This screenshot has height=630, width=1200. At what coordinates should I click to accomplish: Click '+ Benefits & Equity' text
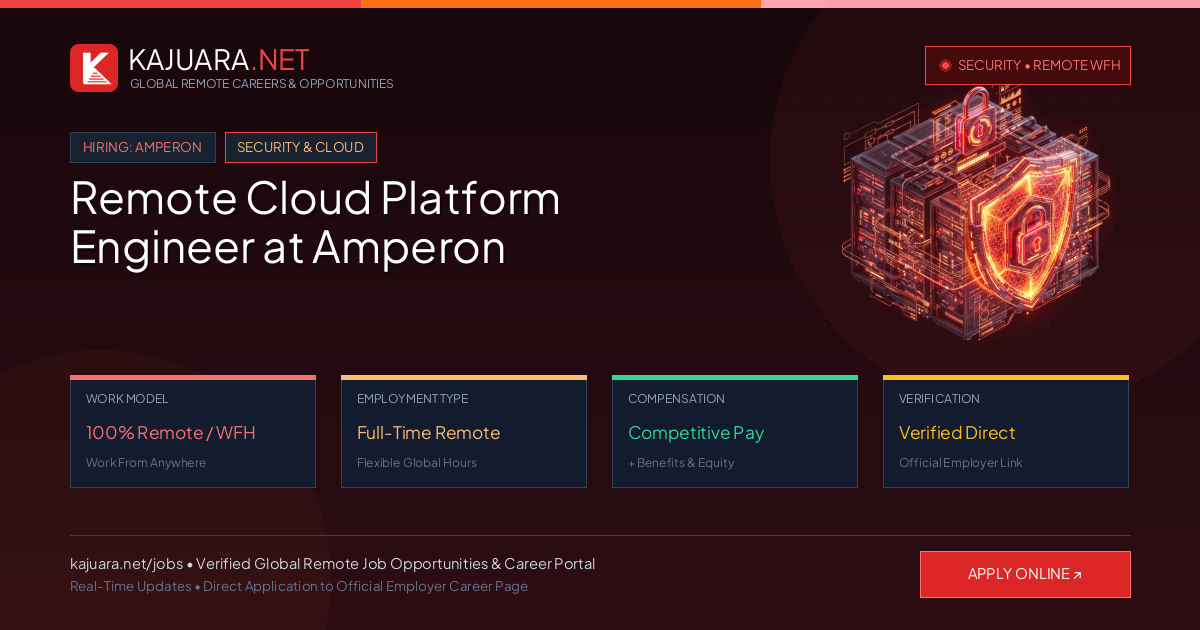tap(681, 463)
